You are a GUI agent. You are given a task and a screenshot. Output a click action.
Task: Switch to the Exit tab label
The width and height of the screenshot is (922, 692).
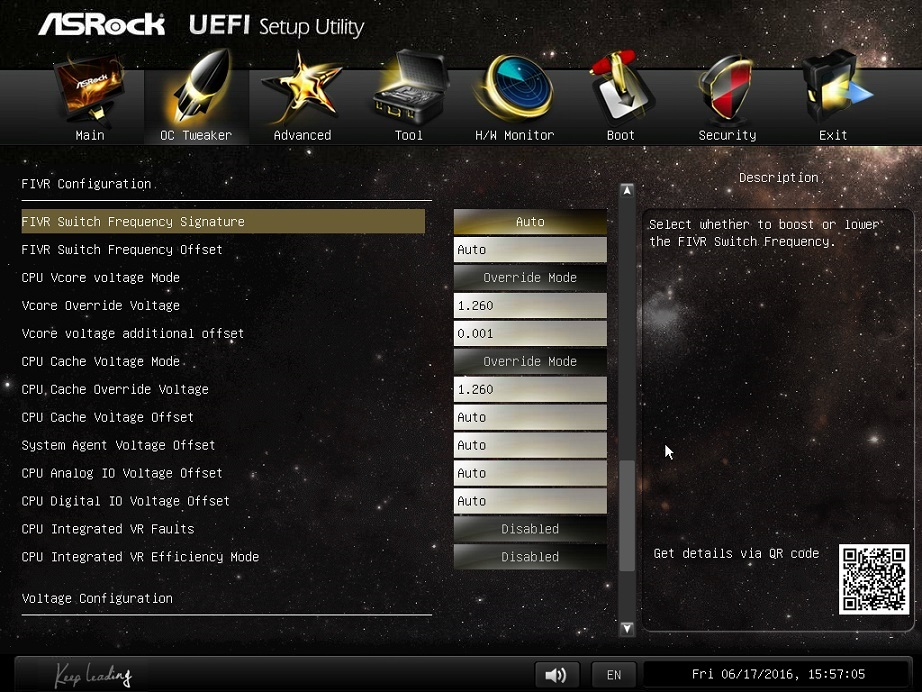833,135
